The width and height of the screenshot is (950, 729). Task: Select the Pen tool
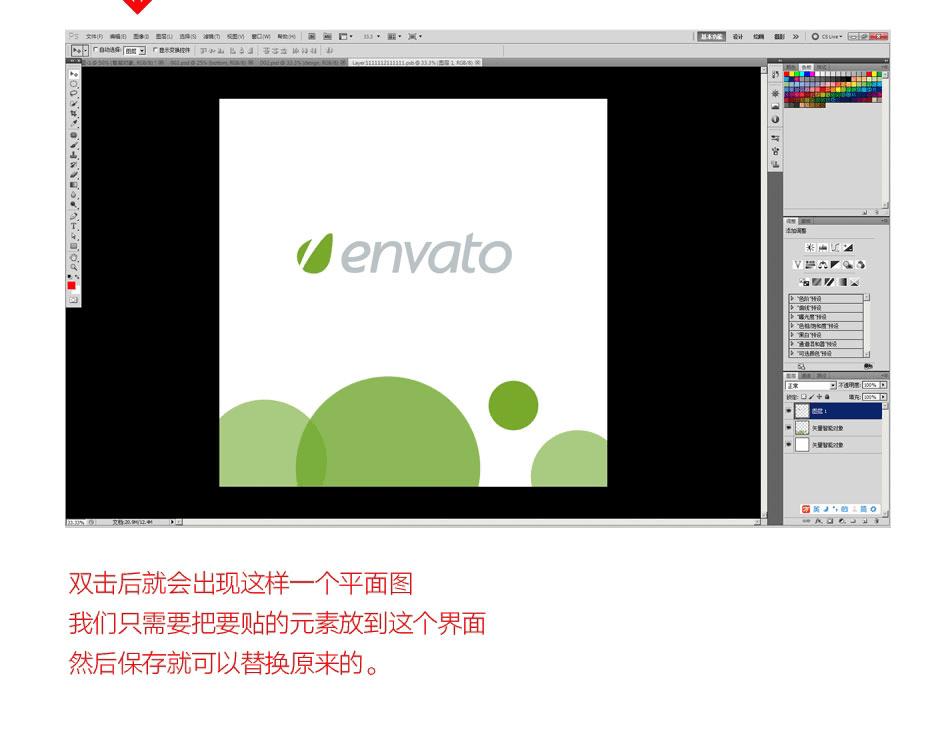click(x=74, y=217)
